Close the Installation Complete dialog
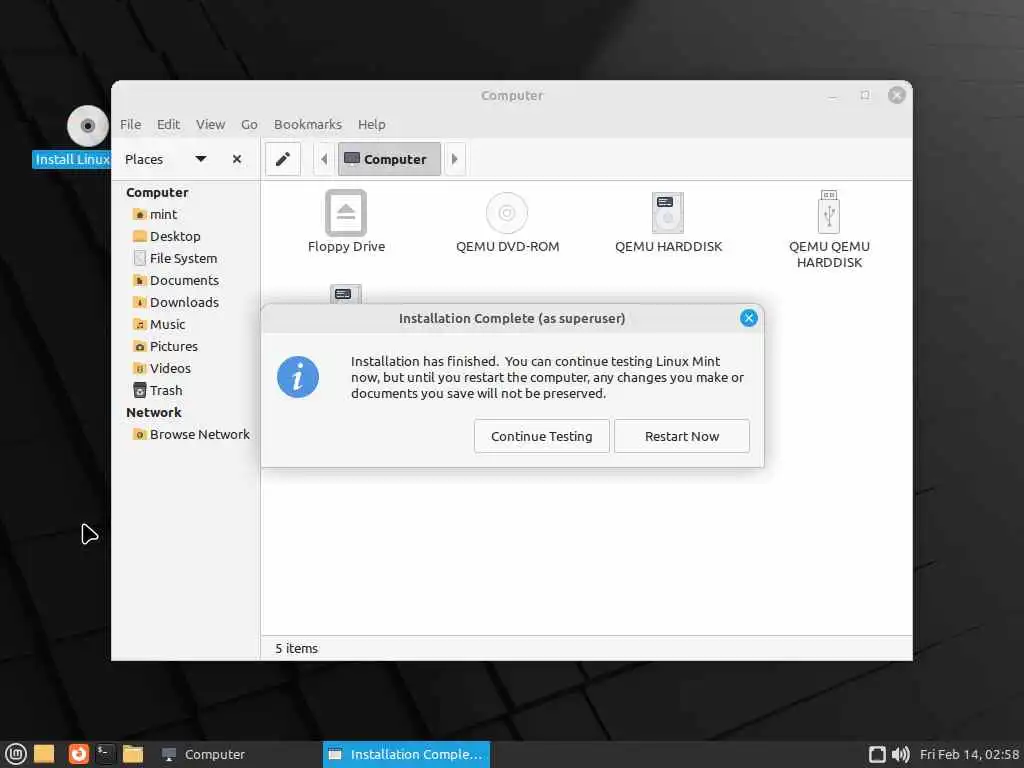Screen dimensions: 1024x768 click(x=748, y=318)
